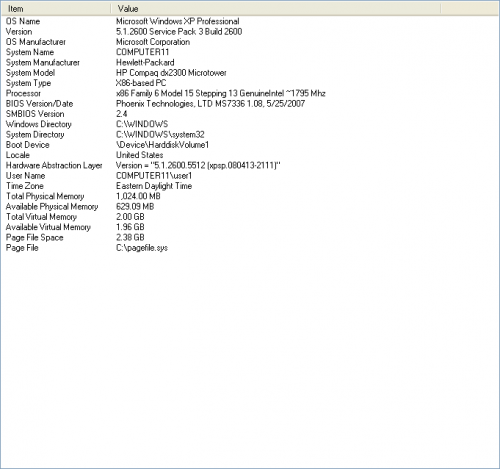Select the Total Physical Memory label
500x469 pixels.
45,196
